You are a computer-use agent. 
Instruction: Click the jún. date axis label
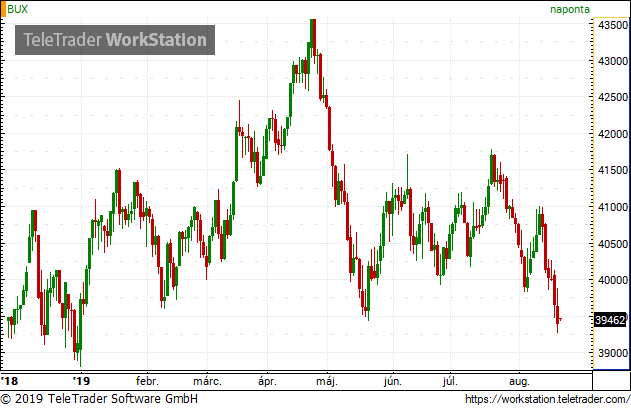click(393, 381)
